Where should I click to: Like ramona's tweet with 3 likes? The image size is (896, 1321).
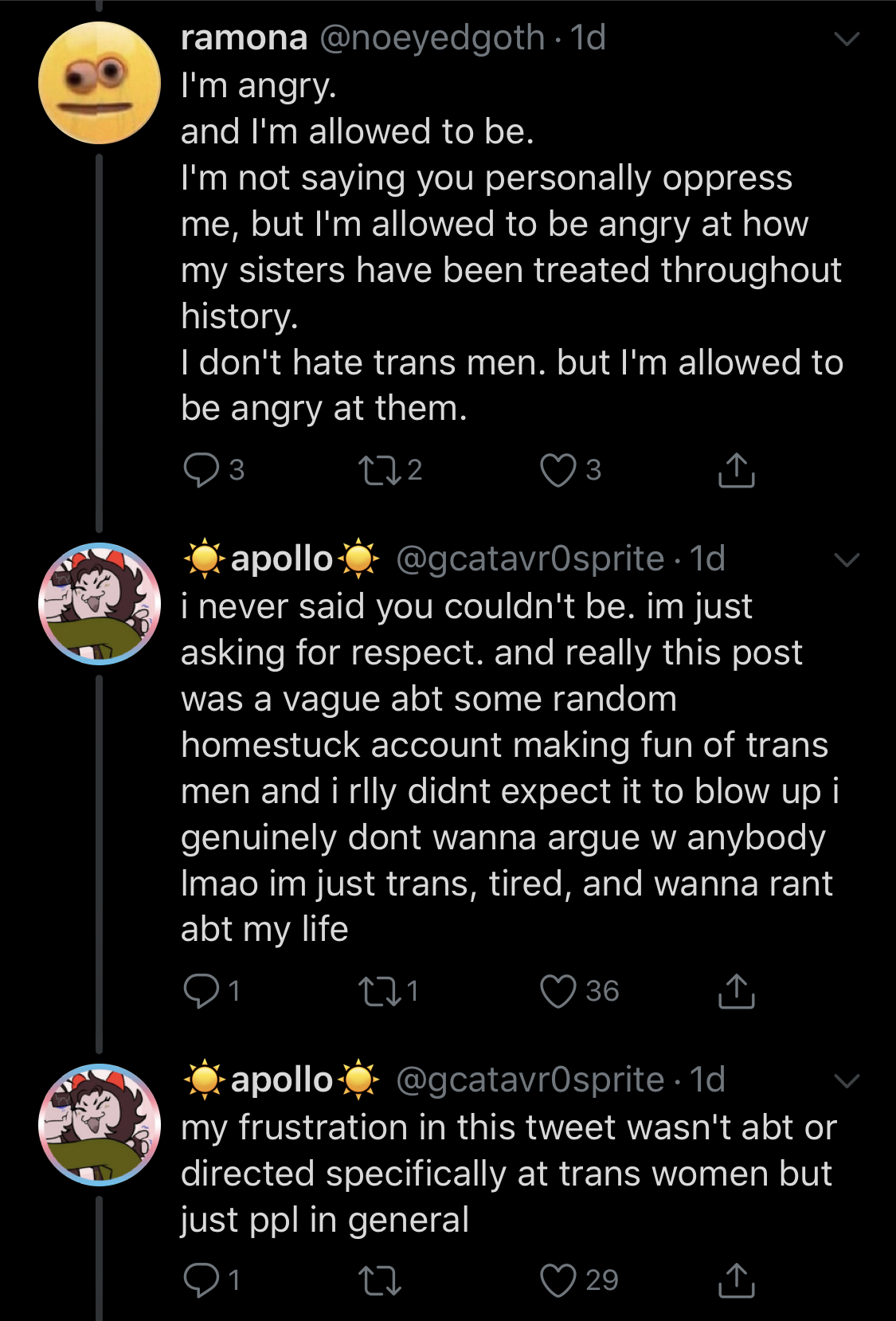point(558,470)
